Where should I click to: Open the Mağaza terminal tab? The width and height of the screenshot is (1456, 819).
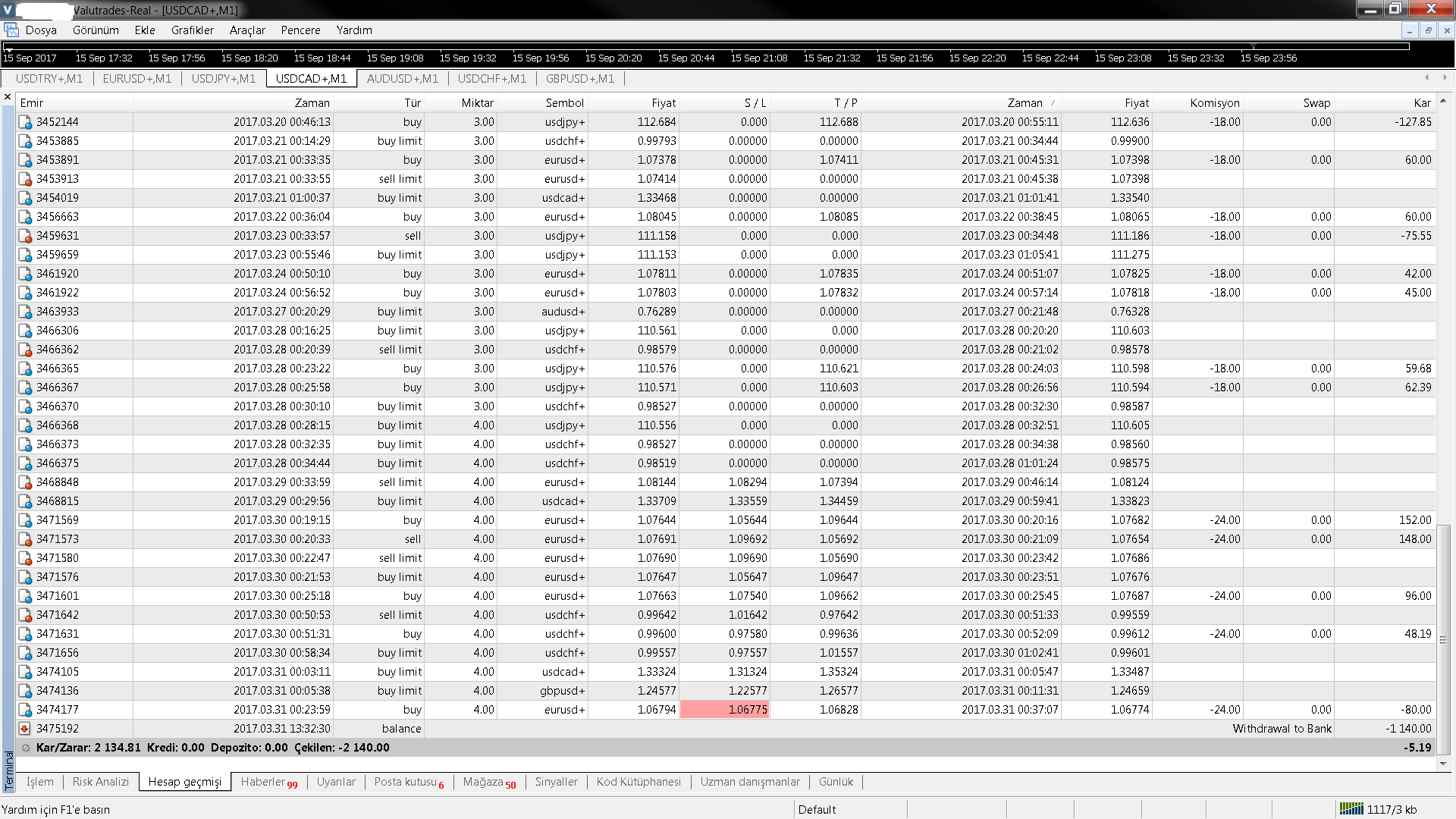click(490, 782)
